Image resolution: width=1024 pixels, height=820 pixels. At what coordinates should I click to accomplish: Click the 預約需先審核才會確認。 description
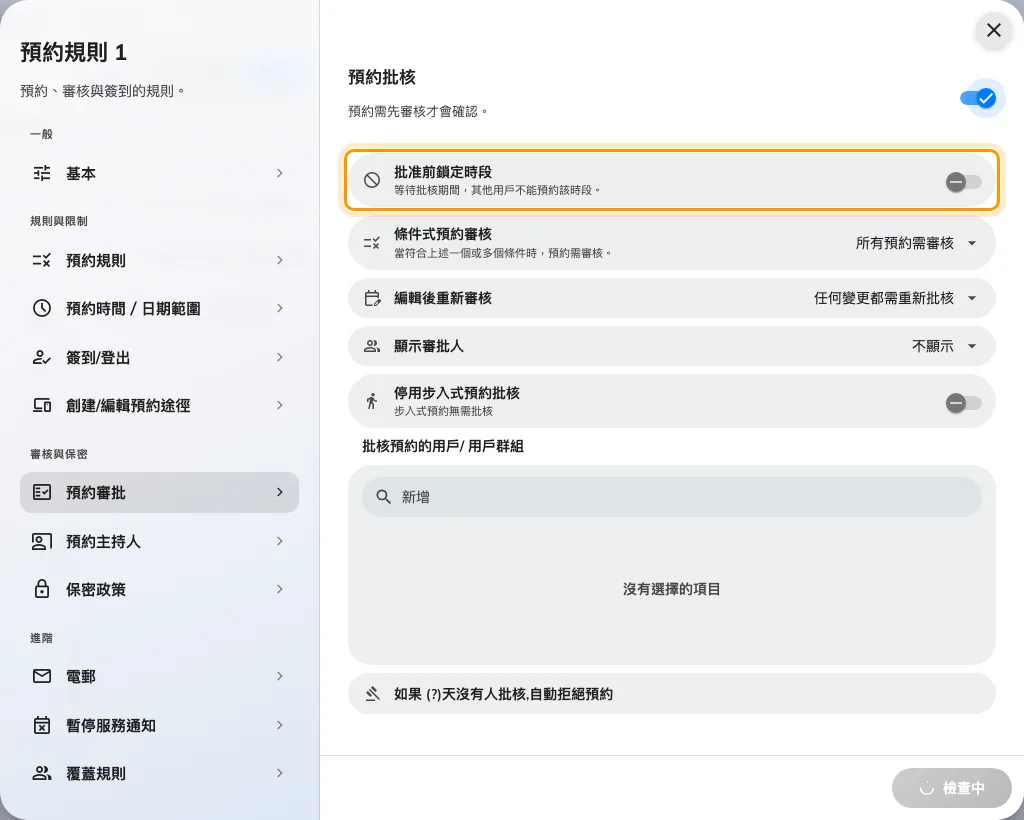[x=418, y=112]
